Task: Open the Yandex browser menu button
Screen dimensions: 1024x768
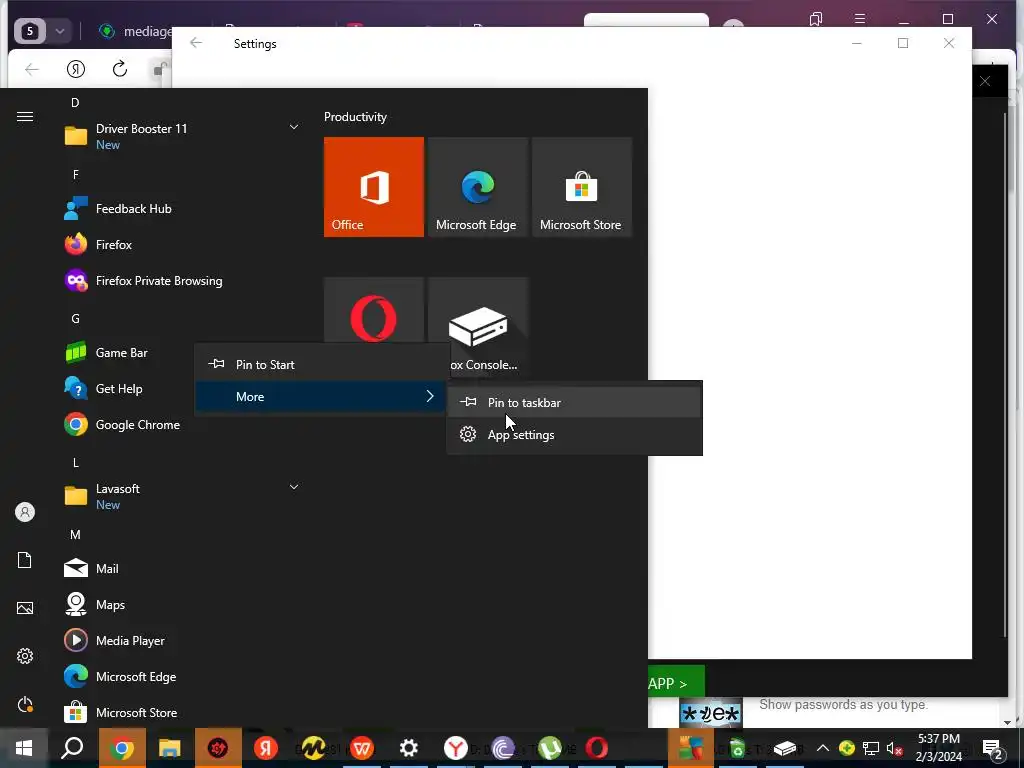Action: point(860,19)
